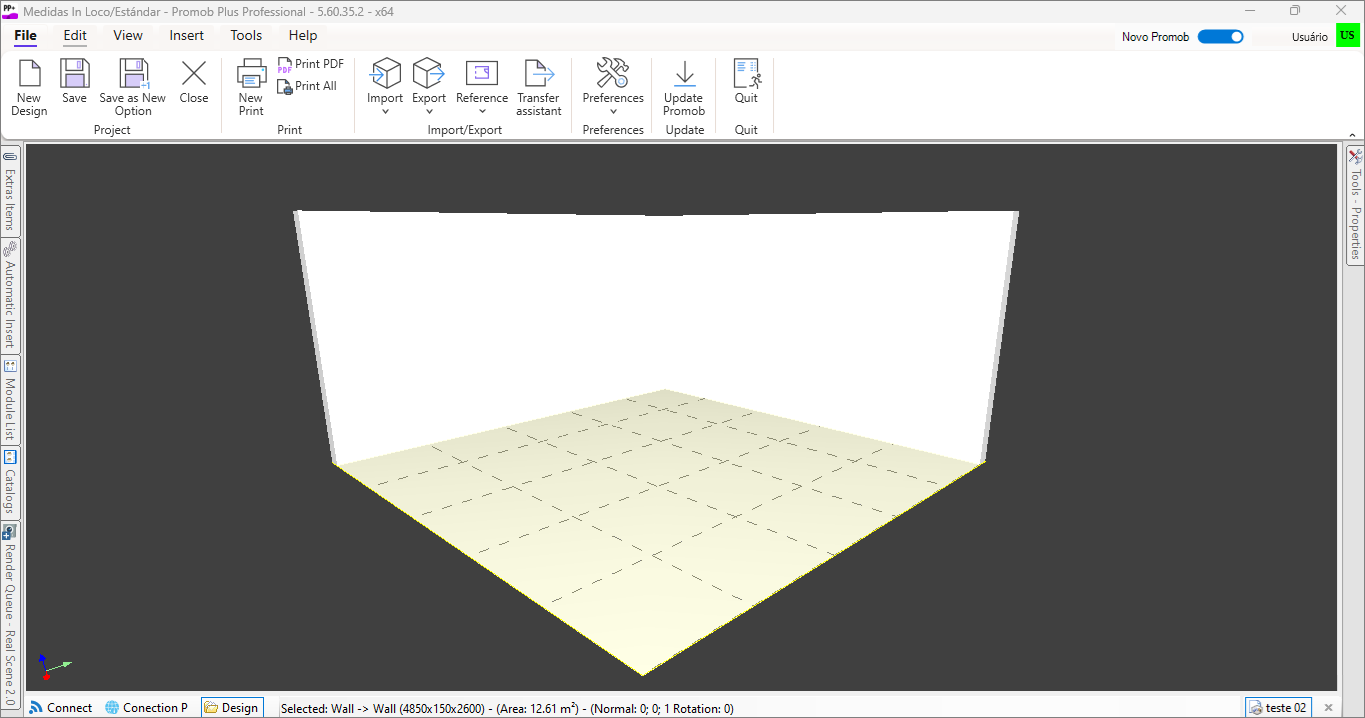Open New Print from the ribbon
The width and height of the screenshot is (1365, 718).
pyautogui.click(x=251, y=75)
